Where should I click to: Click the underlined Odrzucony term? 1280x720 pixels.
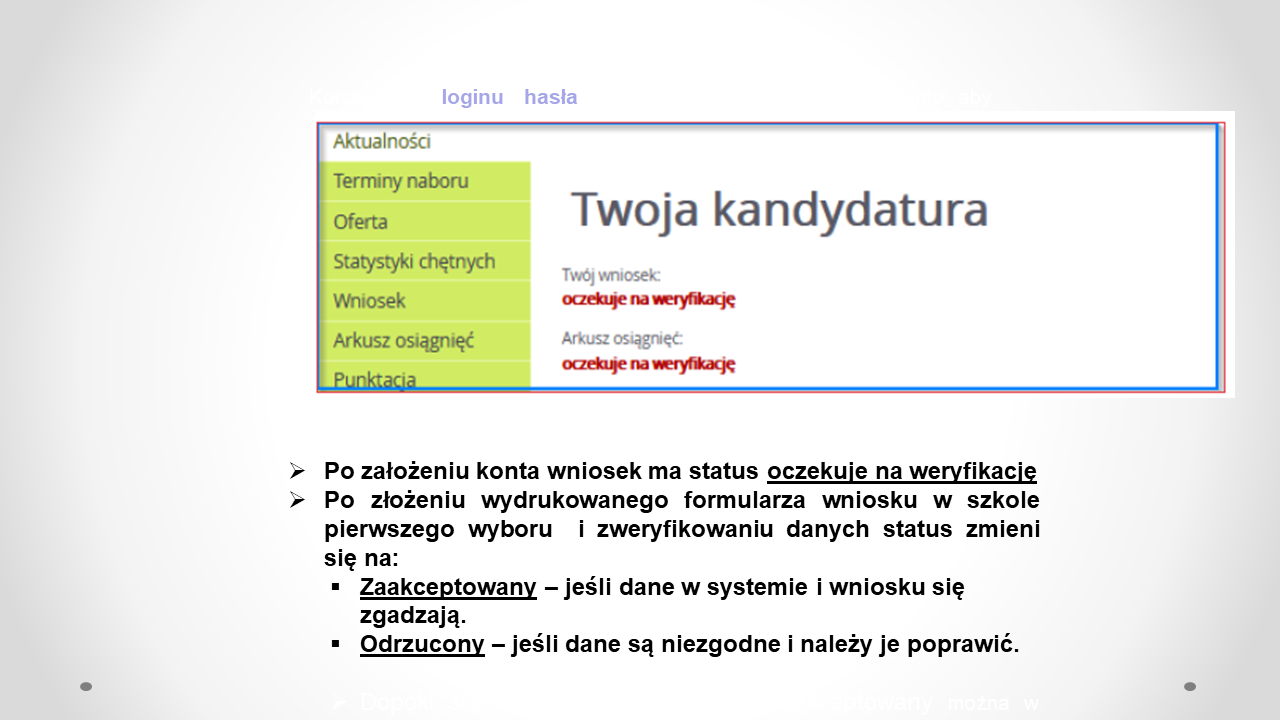click(x=422, y=644)
